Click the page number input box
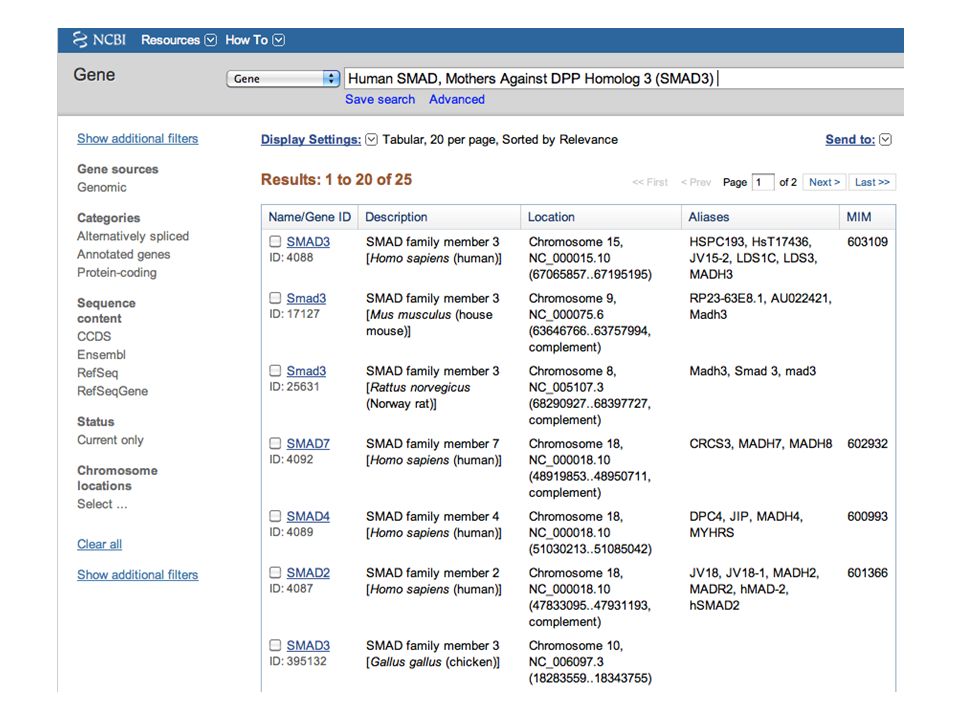Screen dimensions: 960x720 [x=763, y=182]
